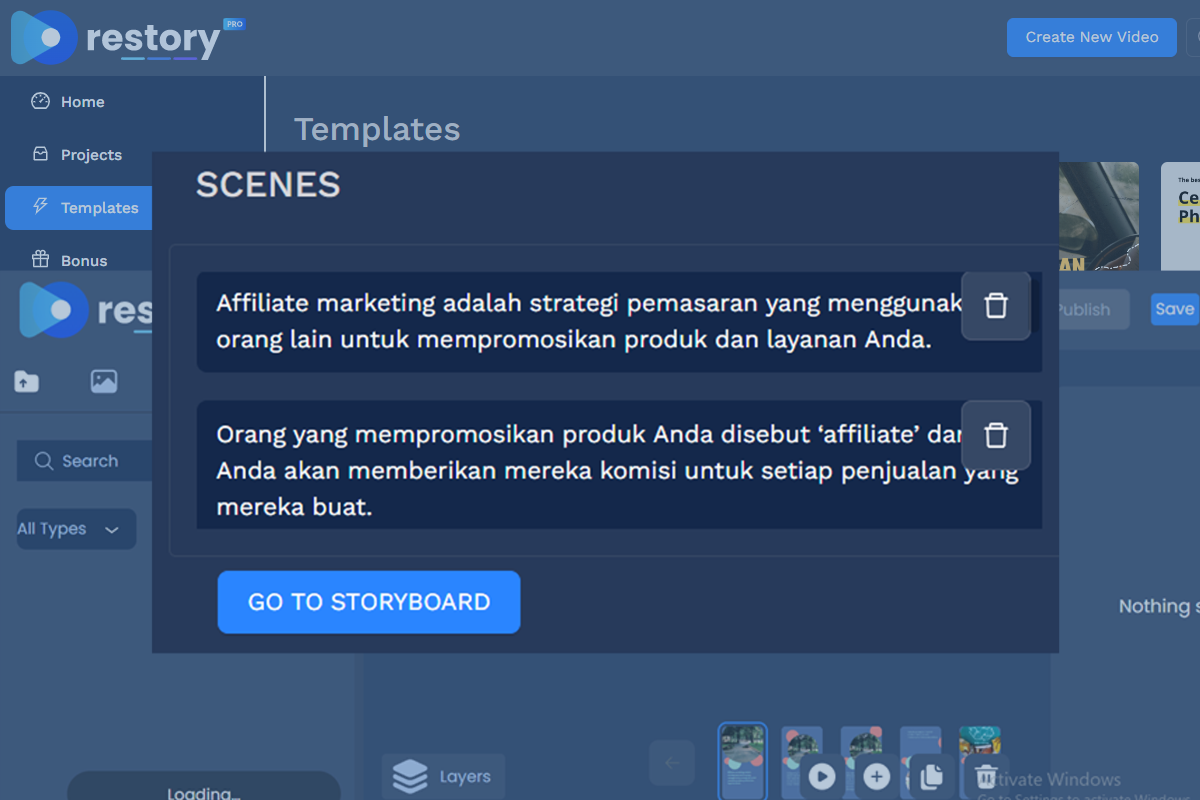
Task: Select the highlighted first scene thumbnail
Action: click(x=743, y=761)
